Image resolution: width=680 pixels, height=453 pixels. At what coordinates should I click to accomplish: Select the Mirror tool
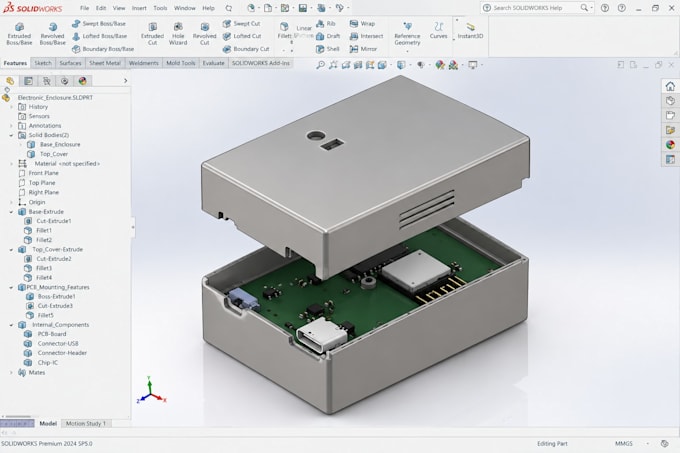(363, 49)
